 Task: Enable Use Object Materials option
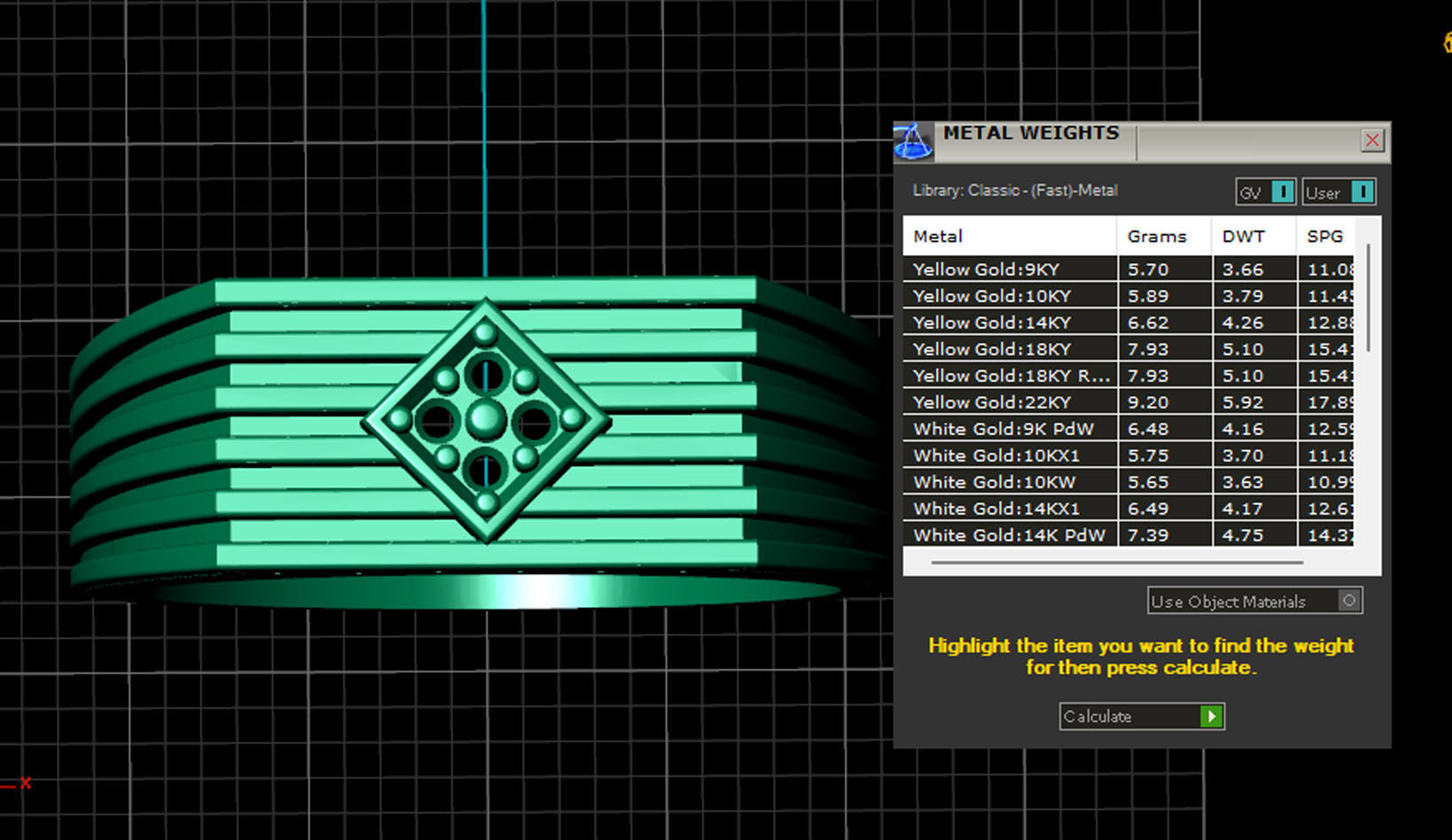(x=1254, y=601)
